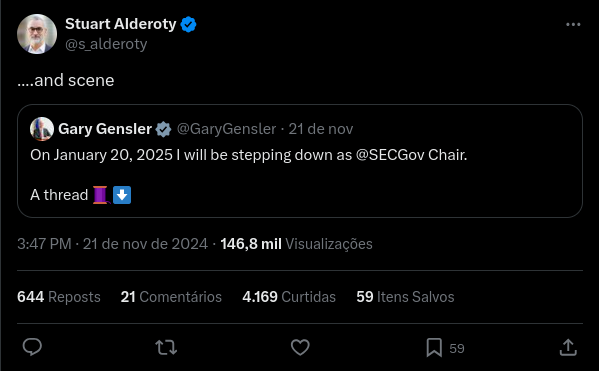Open the three-dot more options menu
This screenshot has height=371, width=599.
573,24
